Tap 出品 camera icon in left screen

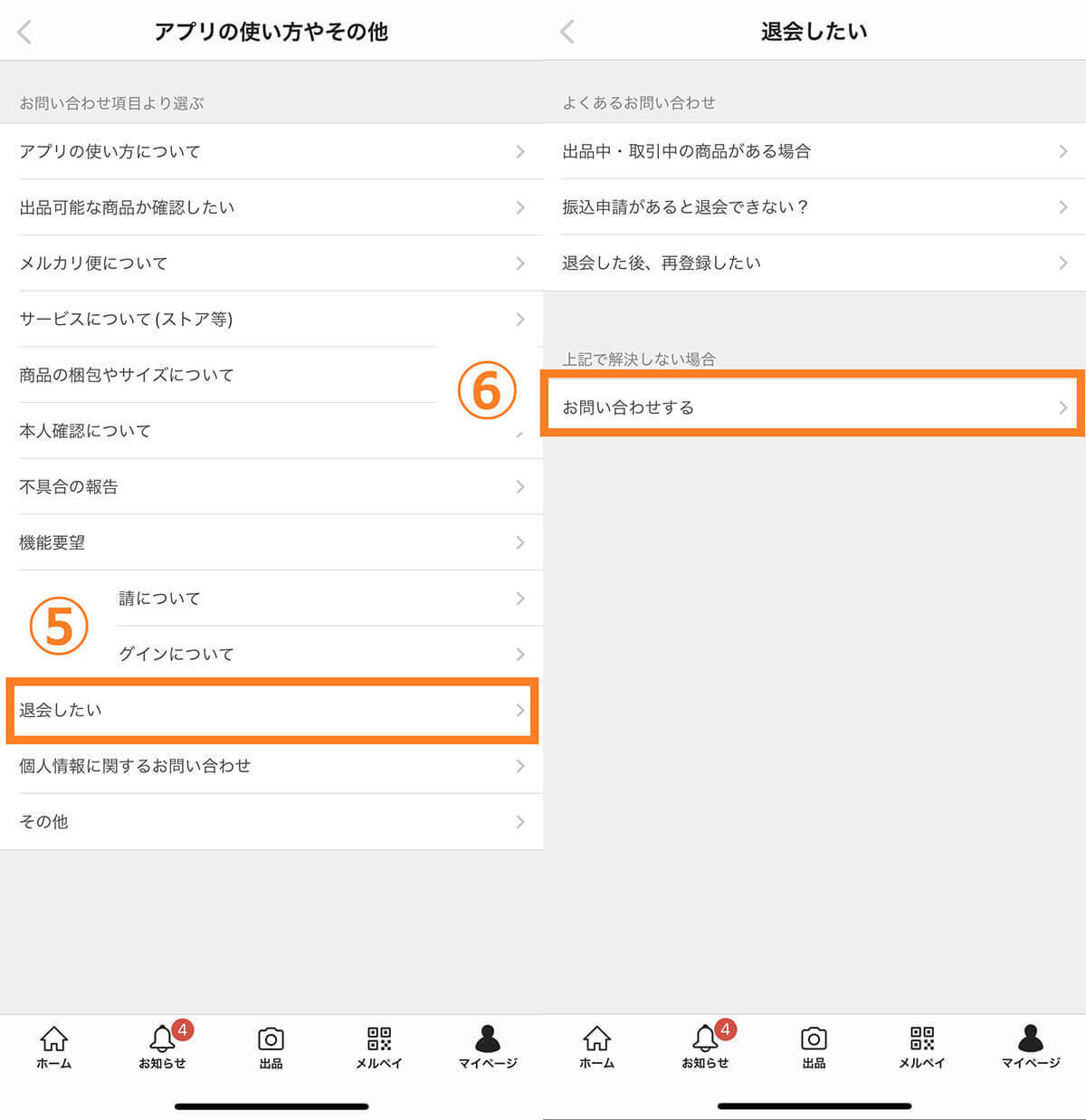pos(271,1046)
